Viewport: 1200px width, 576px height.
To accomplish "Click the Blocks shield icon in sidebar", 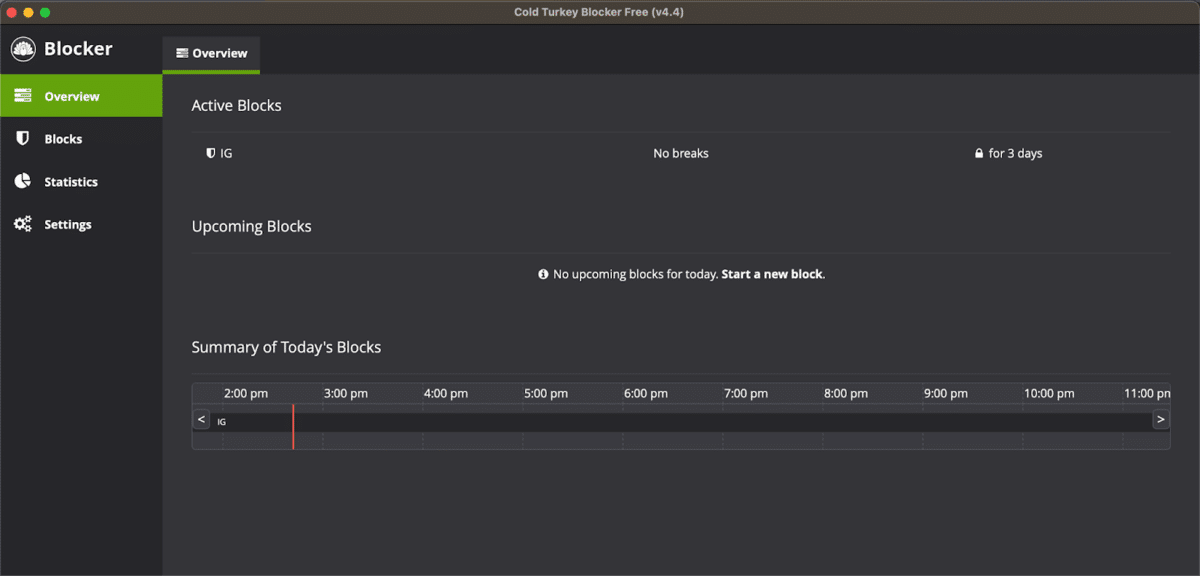I will pyautogui.click(x=22, y=139).
